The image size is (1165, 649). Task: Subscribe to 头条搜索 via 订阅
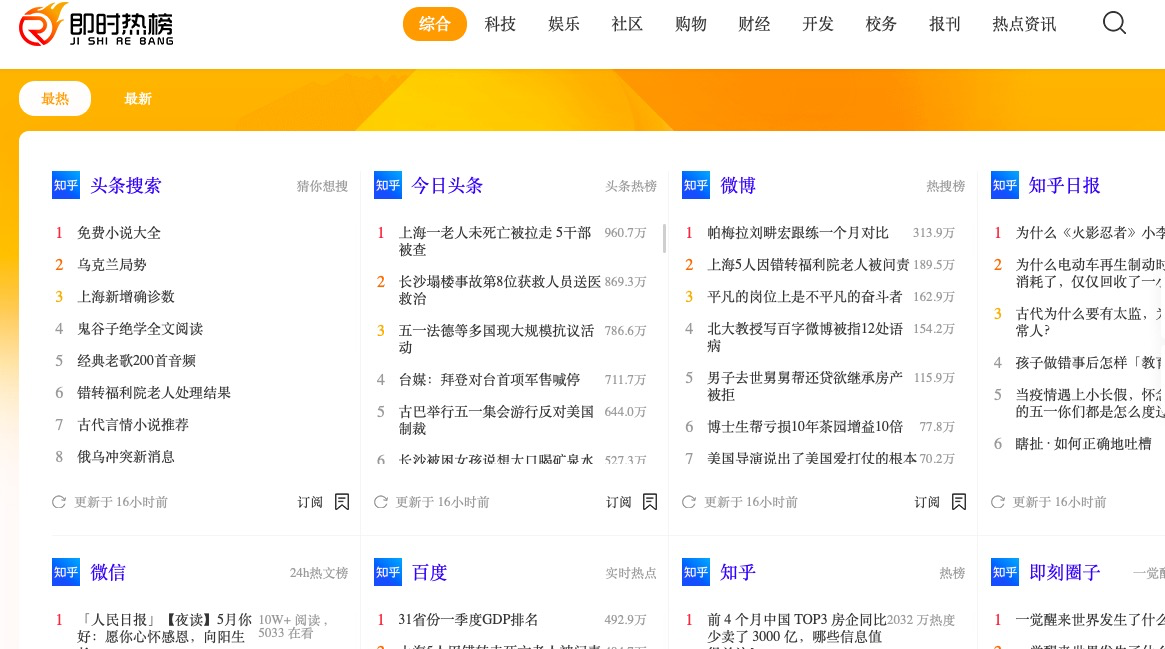tap(310, 502)
